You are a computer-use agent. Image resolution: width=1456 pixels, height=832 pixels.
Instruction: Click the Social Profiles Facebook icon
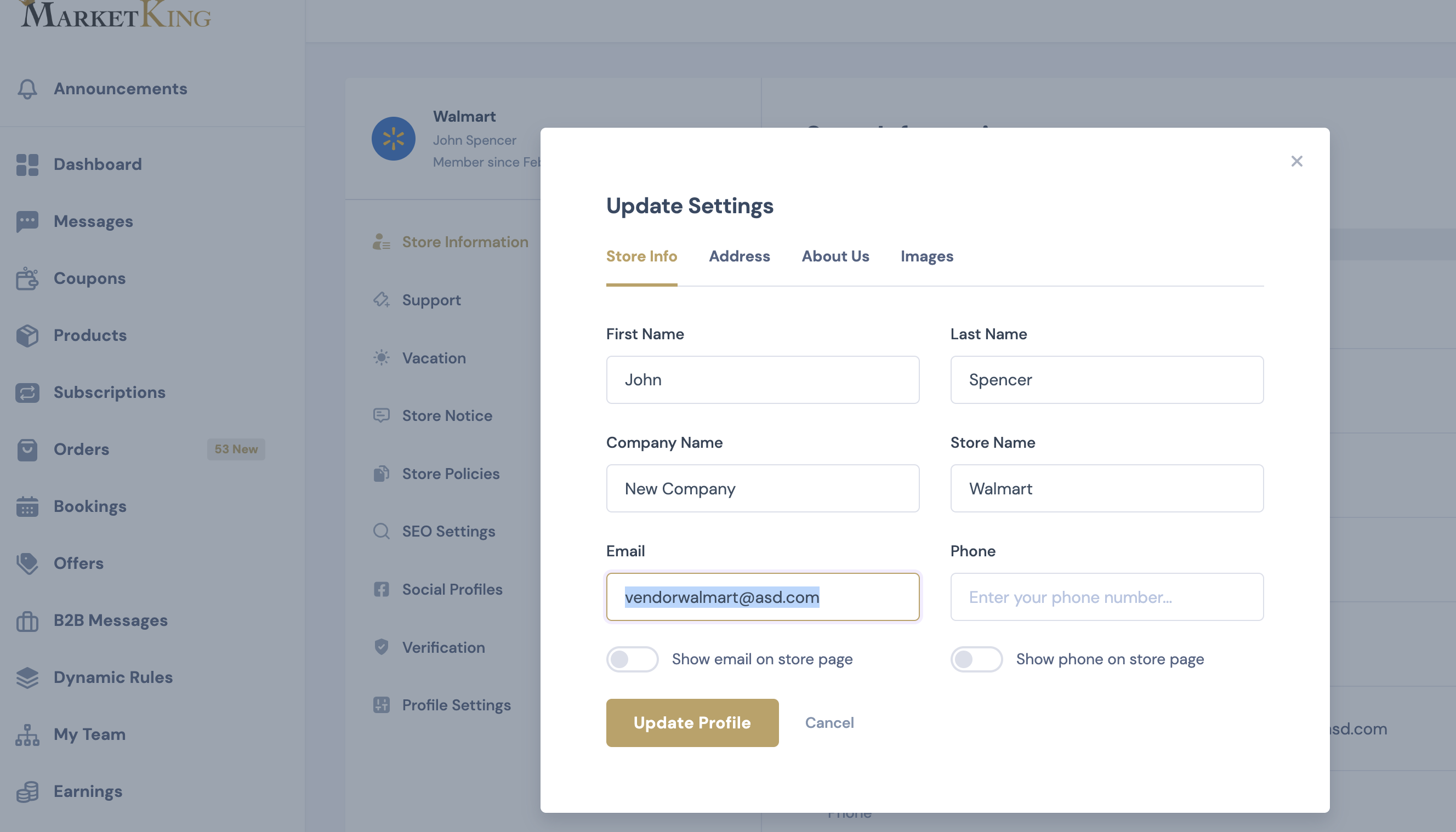coord(381,589)
